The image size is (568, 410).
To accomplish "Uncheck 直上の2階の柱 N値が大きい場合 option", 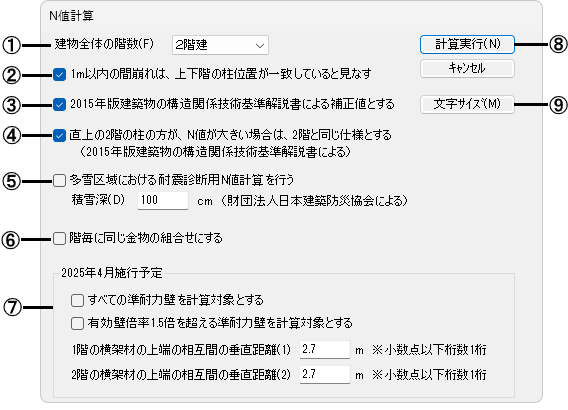I will pyautogui.click(x=59, y=135).
